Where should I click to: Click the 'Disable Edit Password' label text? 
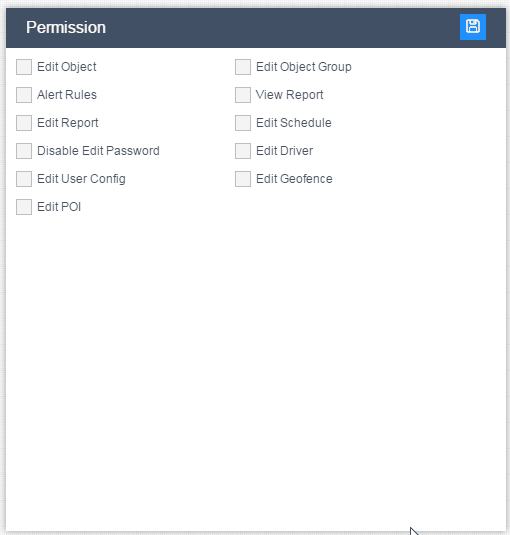pos(98,151)
